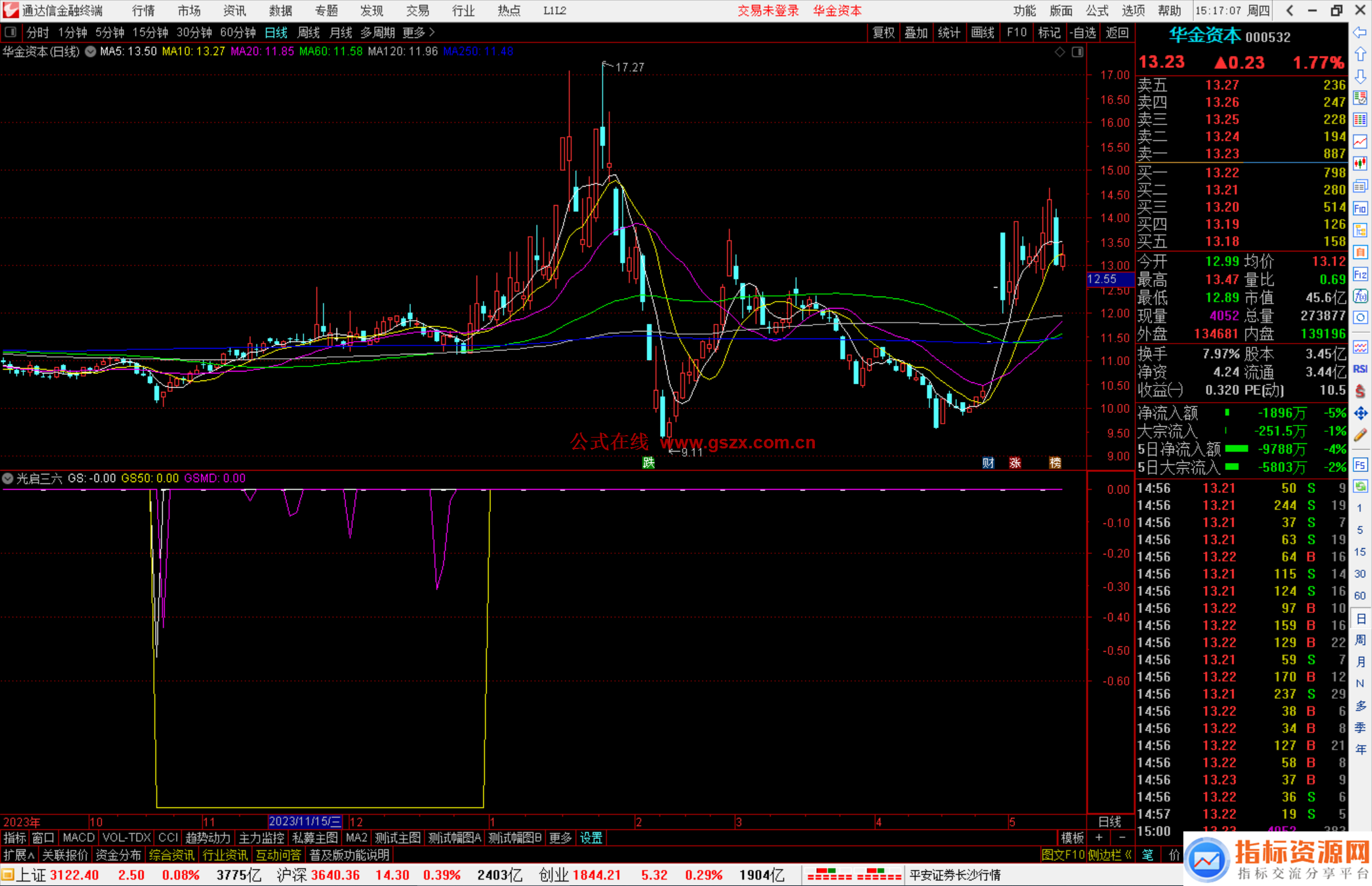
Task: Open the F12 trading sidebar icon
Action: coord(1360,274)
